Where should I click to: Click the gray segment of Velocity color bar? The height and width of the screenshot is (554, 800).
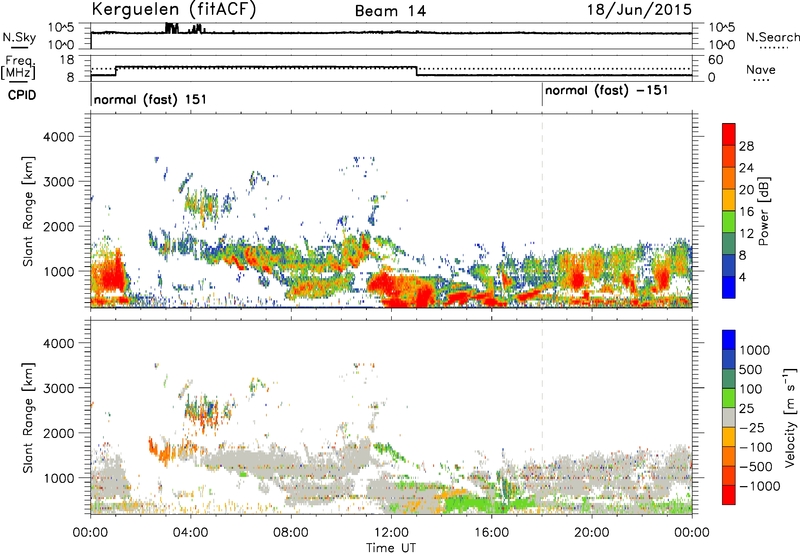coord(729,417)
